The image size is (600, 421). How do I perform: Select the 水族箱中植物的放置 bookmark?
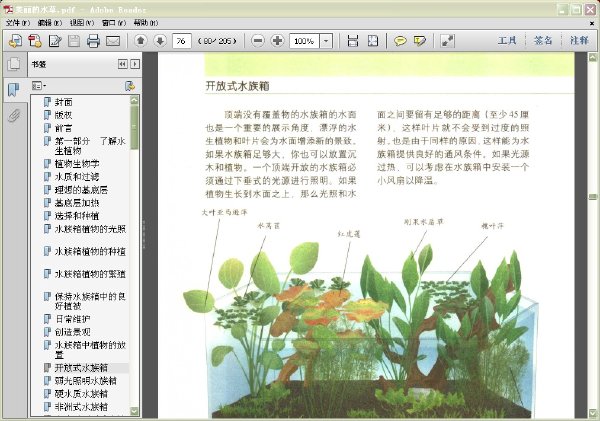90,350
